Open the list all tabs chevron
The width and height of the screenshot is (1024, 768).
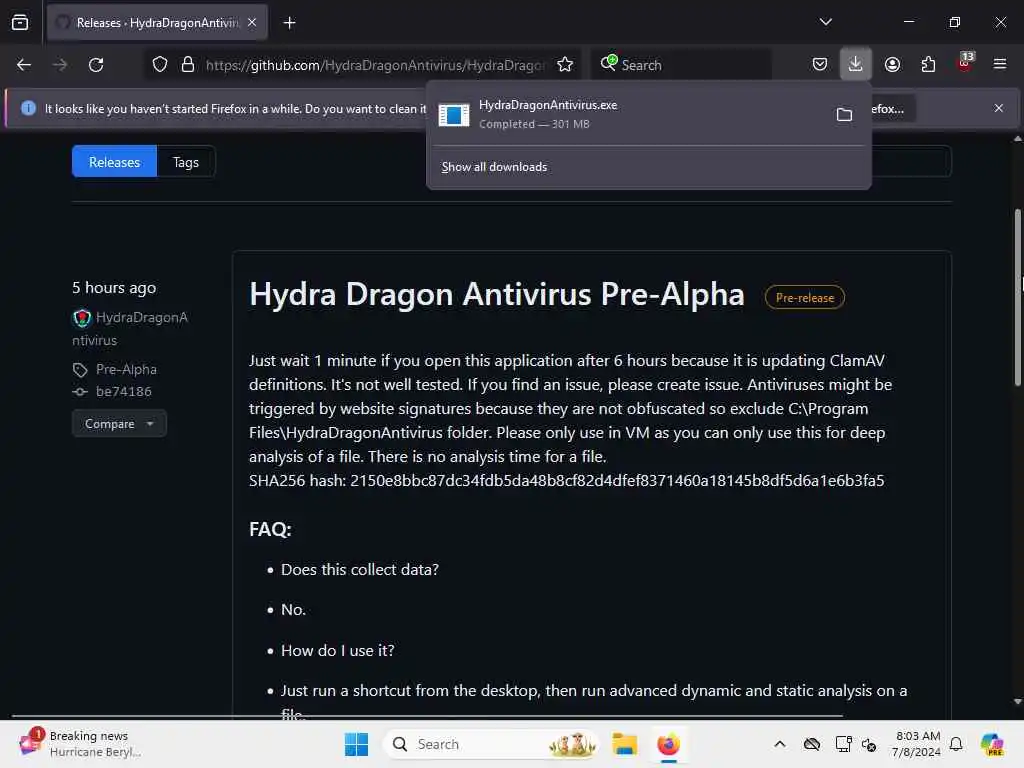coord(825,22)
